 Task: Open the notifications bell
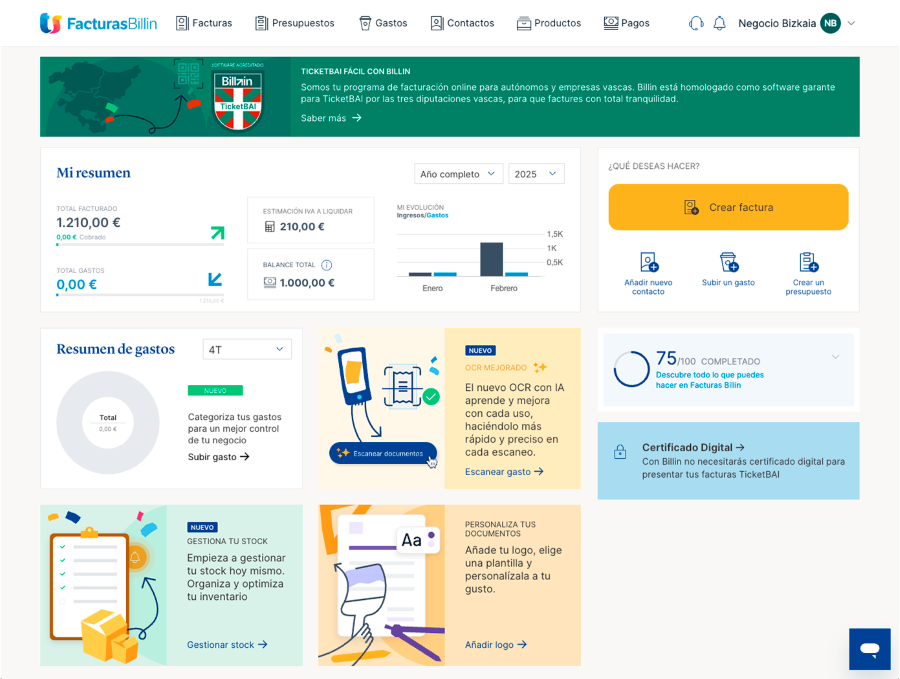point(719,23)
